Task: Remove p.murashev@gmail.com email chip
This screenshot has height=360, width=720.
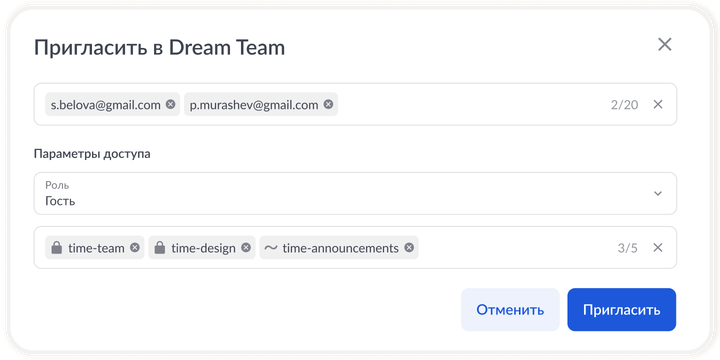Action: (x=328, y=104)
